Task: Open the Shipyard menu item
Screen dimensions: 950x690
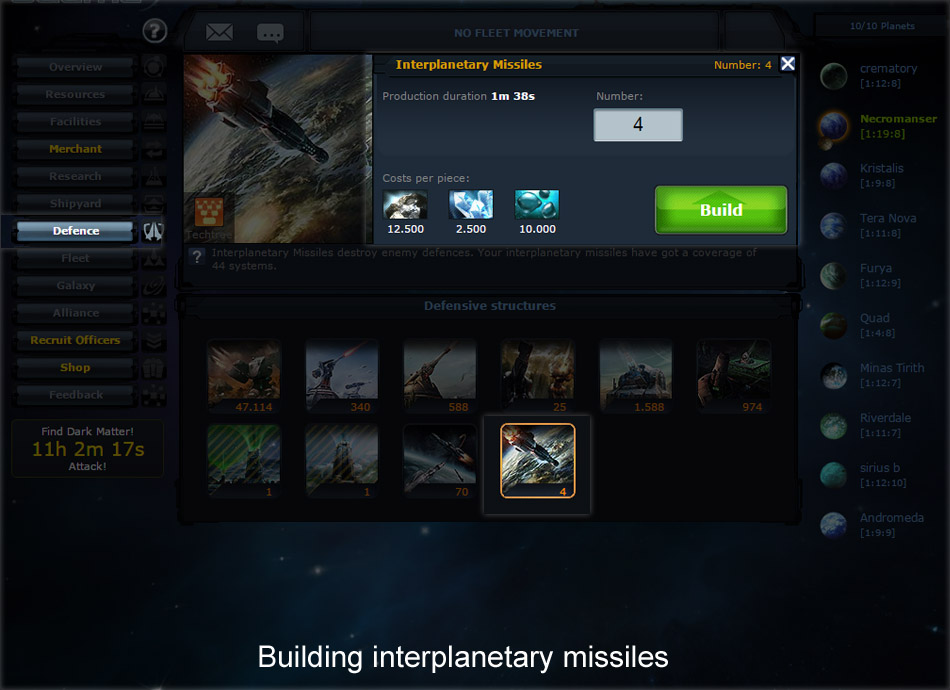Action: [x=75, y=204]
